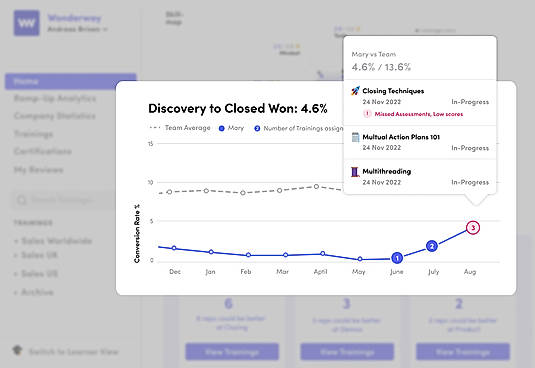535x368 pixels.
Task: Select the blue June marker numbered 1
Action: pyautogui.click(x=397, y=258)
